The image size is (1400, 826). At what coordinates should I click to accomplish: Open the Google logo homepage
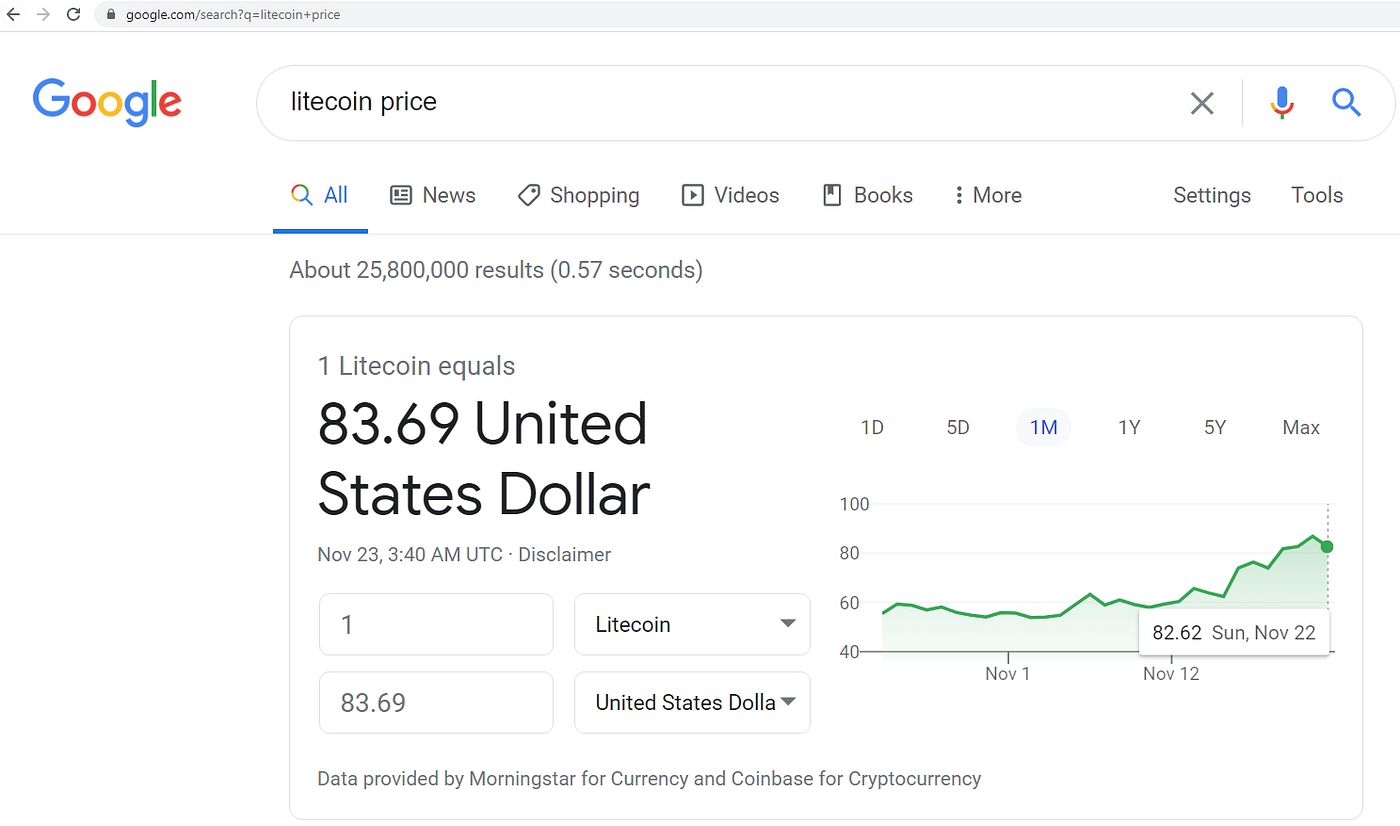click(107, 102)
